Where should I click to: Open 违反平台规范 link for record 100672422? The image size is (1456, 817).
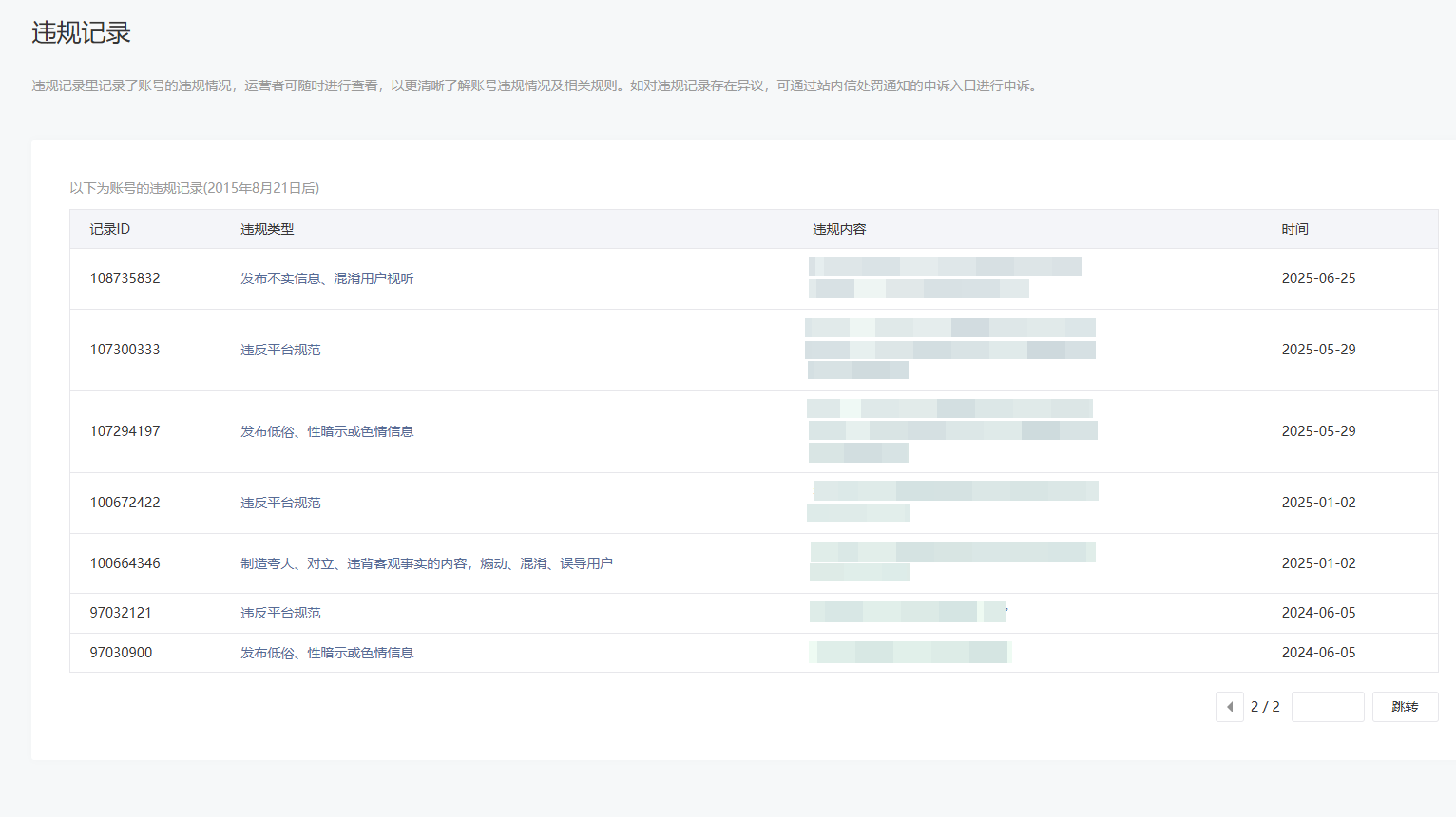click(x=280, y=503)
